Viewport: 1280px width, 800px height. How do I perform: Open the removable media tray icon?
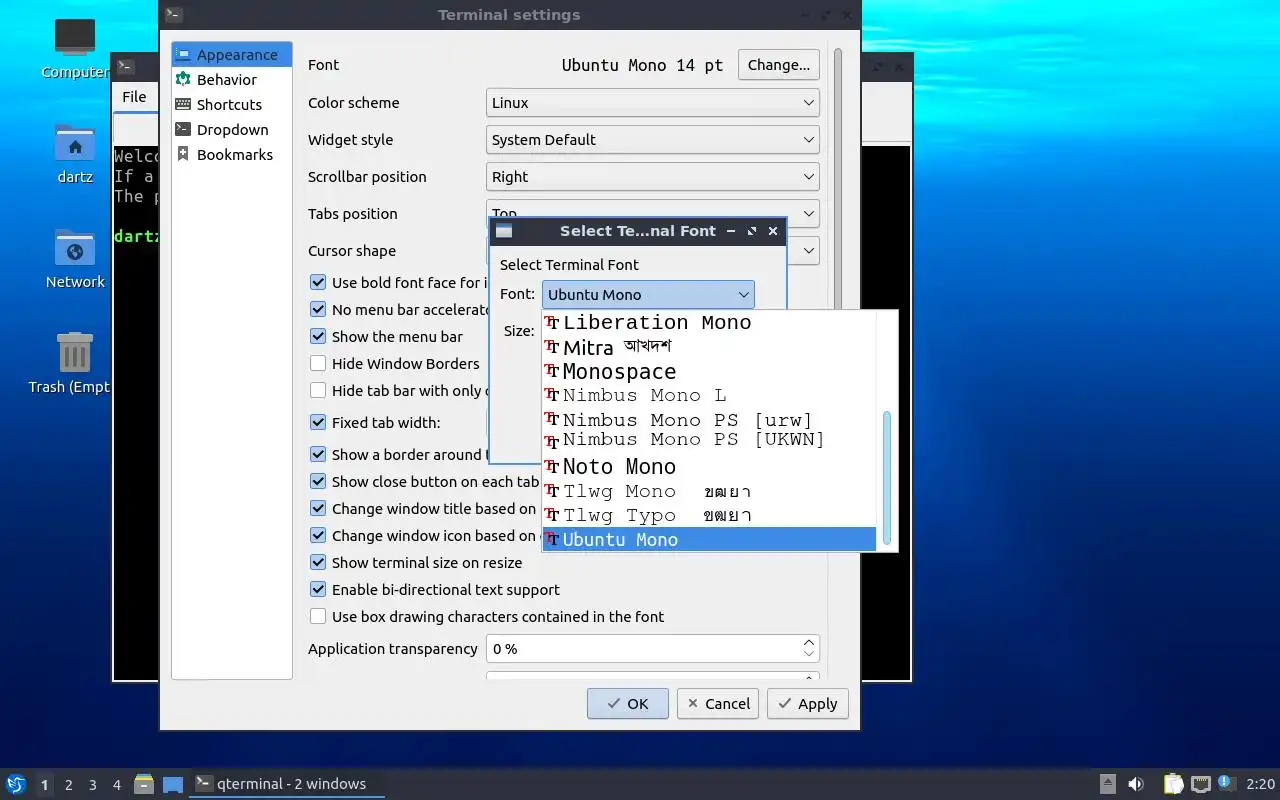click(1108, 784)
